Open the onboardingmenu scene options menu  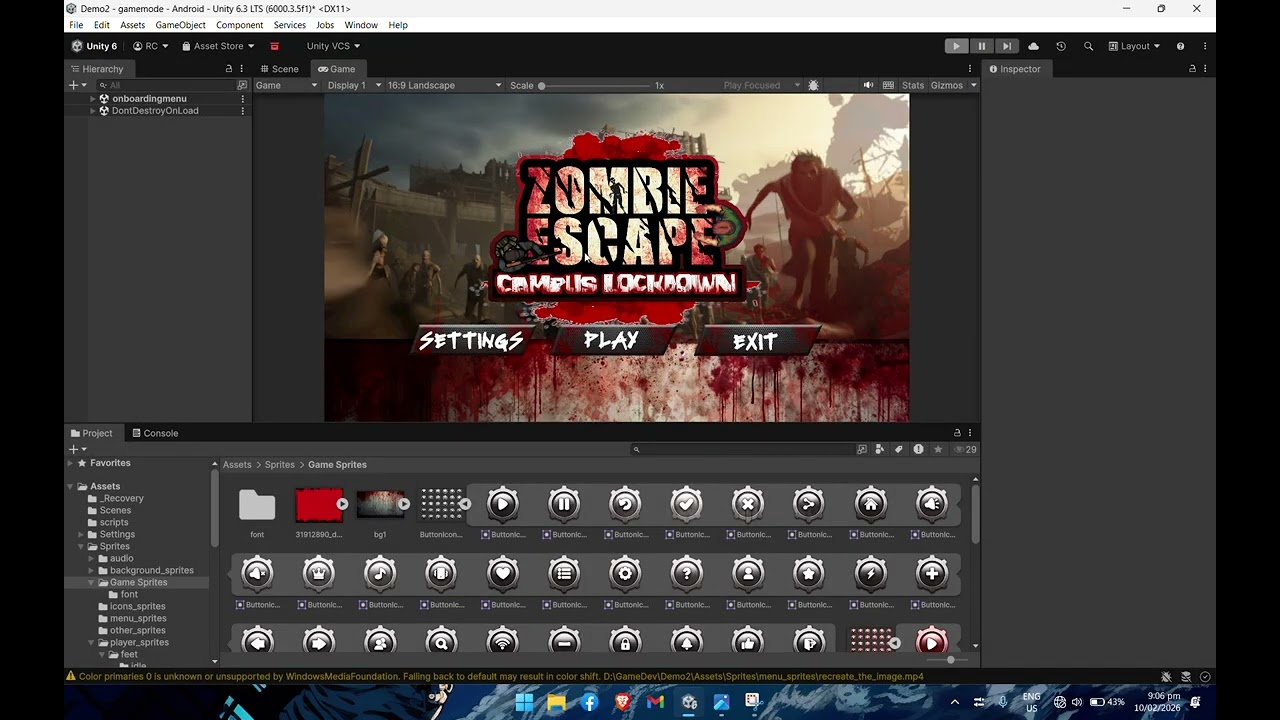242,99
